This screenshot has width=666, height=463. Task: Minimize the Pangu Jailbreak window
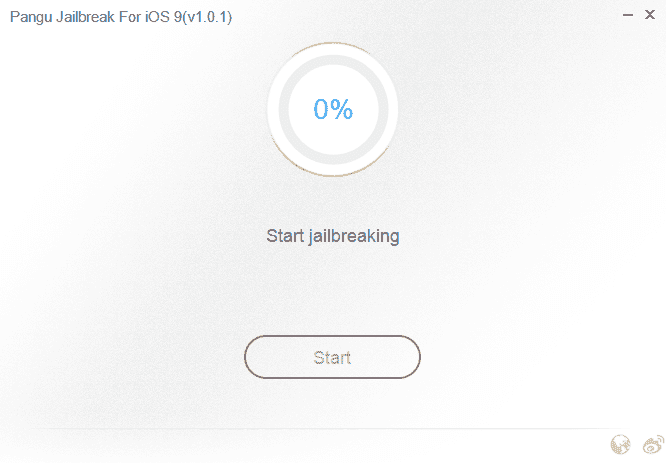[x=628, y=15]
